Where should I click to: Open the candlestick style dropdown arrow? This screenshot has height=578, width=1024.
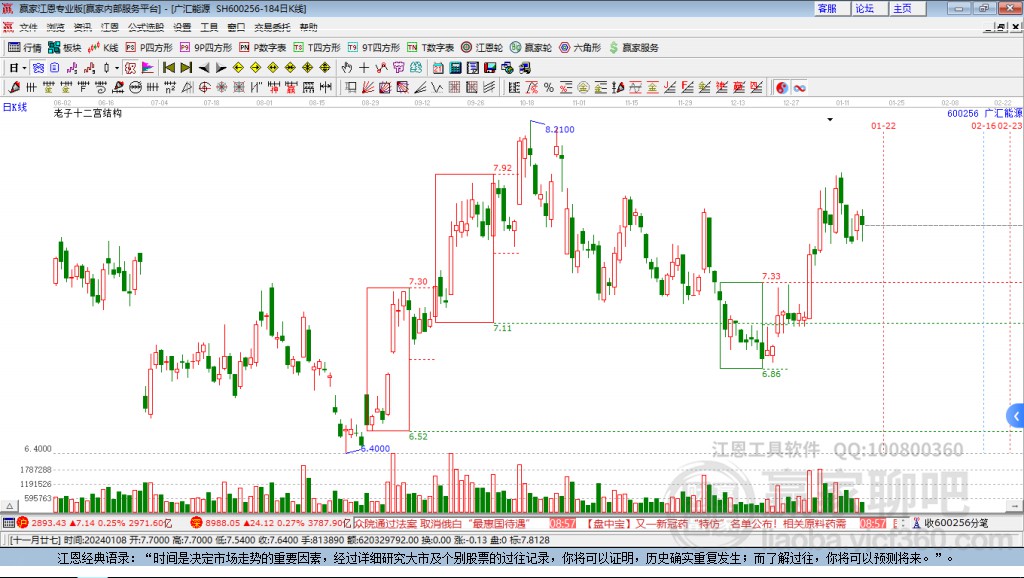[117, 68]
